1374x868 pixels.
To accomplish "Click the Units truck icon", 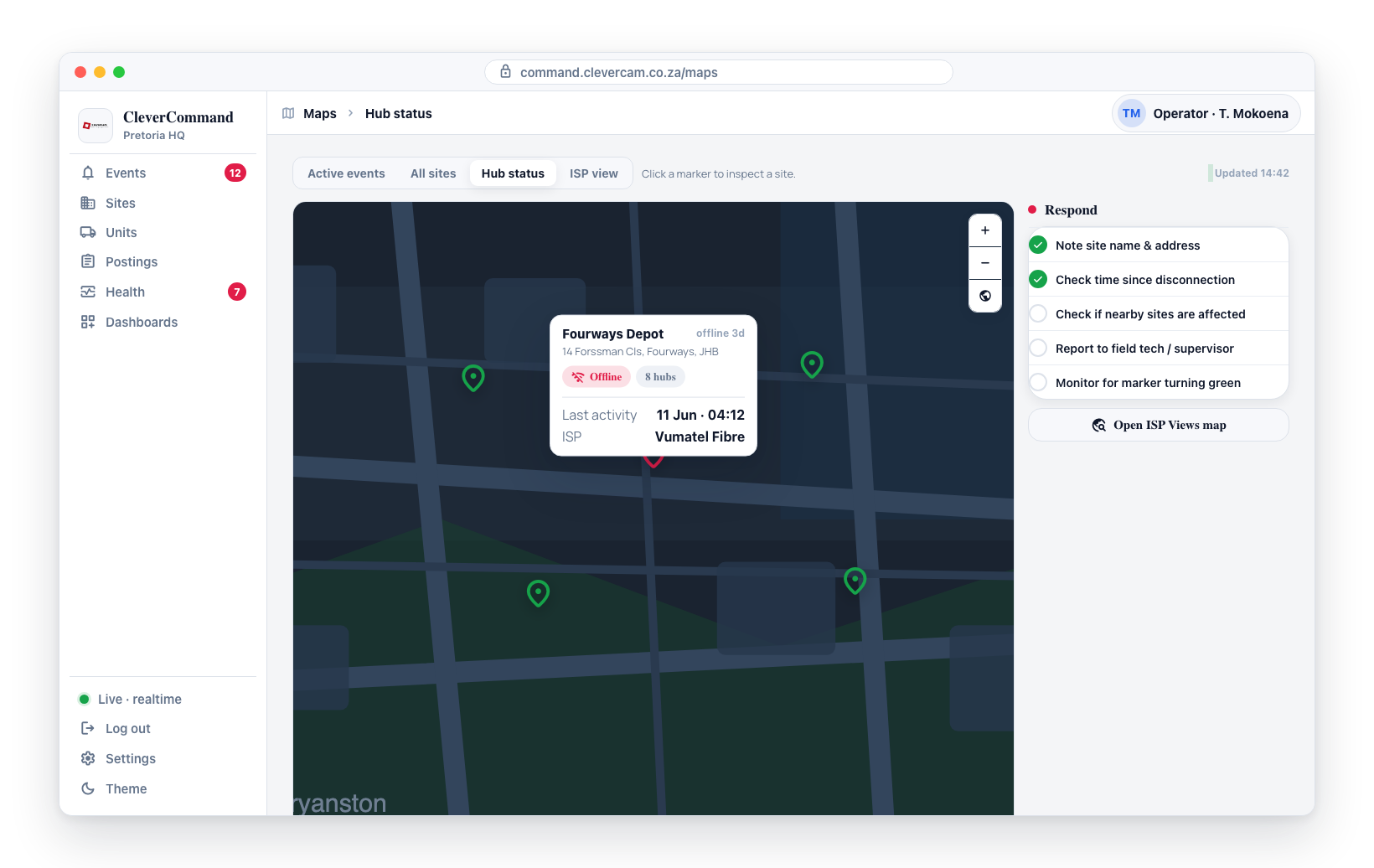I will tap(88, 232).
